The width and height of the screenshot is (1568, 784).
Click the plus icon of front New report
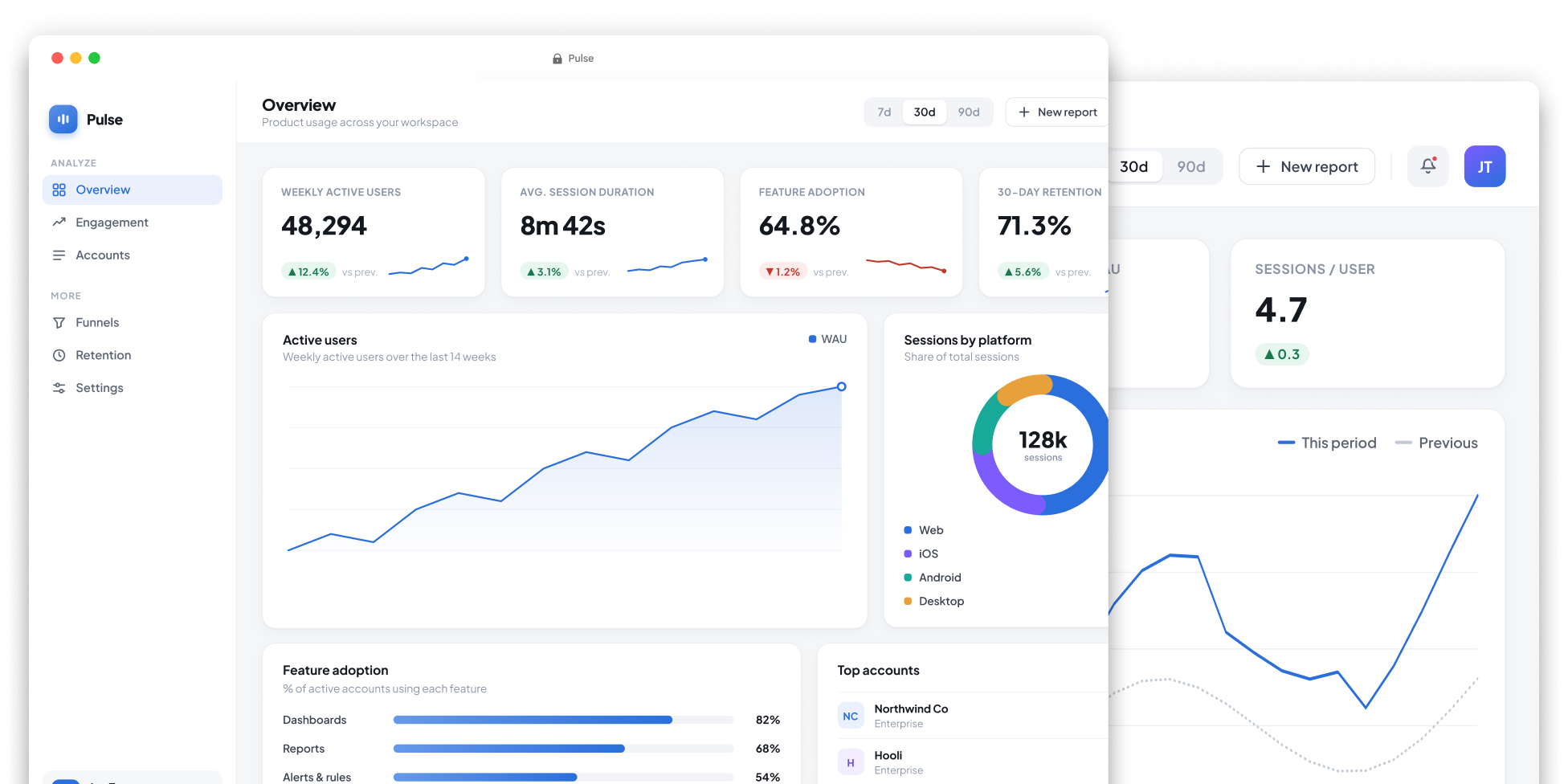point(1024,112)
